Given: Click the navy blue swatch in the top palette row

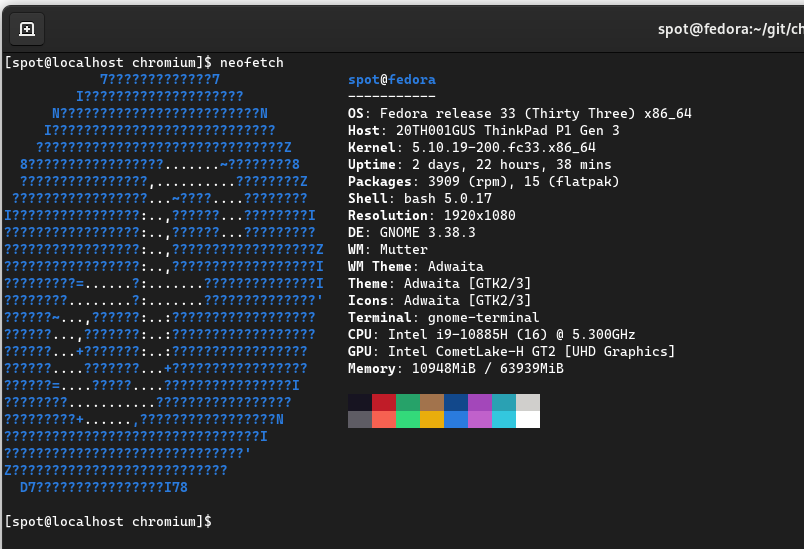Looking at the screenshot, I should click(456, 402).
